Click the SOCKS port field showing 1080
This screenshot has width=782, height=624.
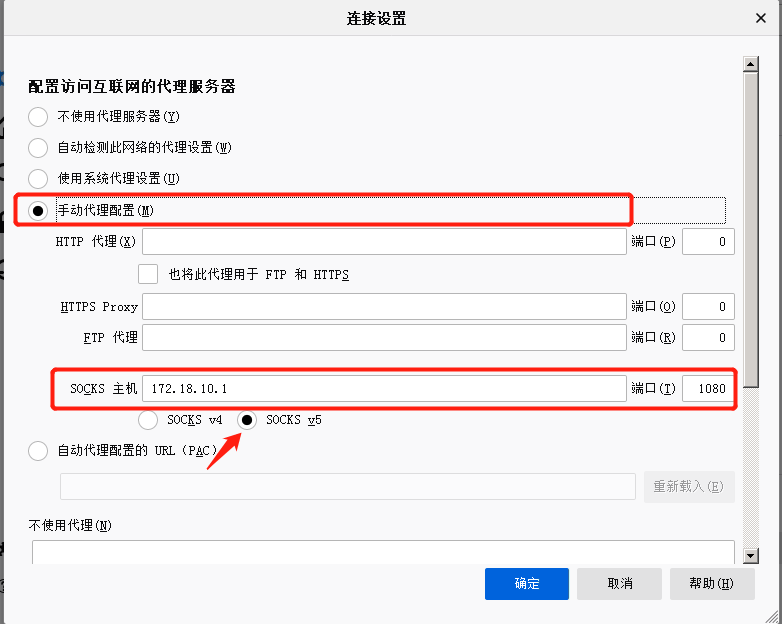708,388
